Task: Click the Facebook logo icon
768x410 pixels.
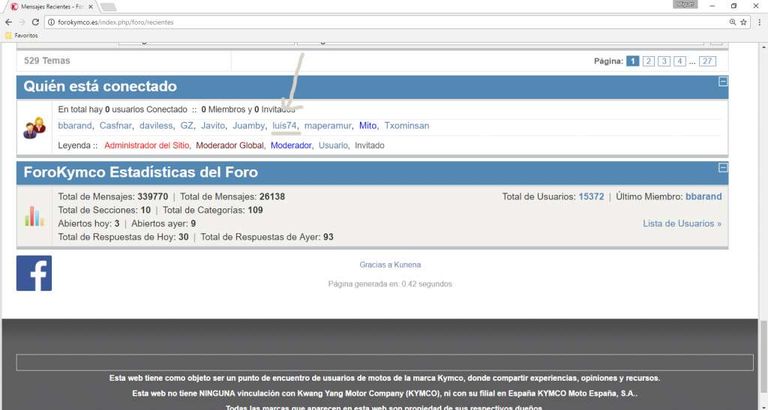Action: [x=34, y=273]
